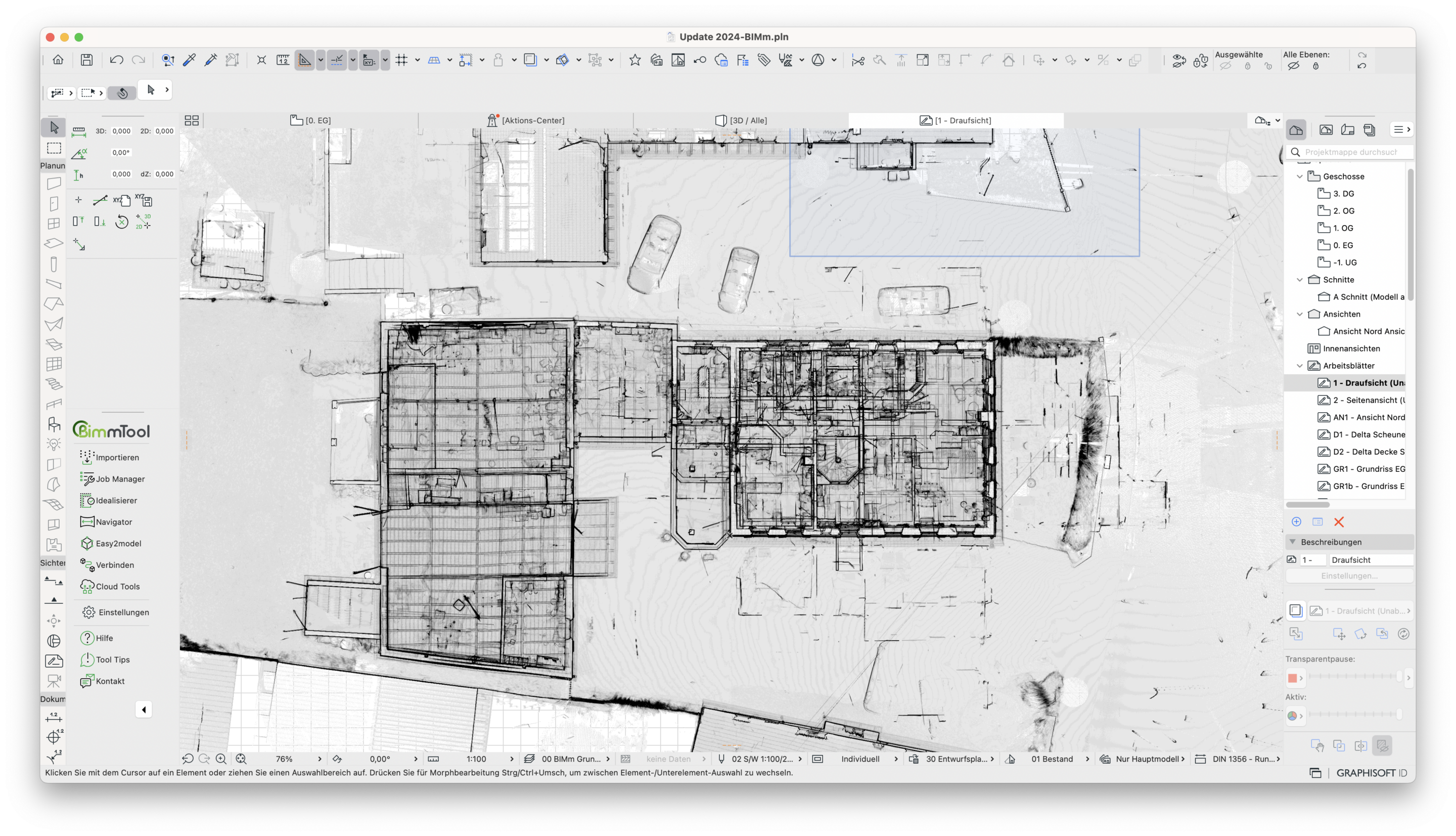The width and height of the screenshot is (1456, 836).
Task: Add new viewpoint with plus icon
Action: [1296, 521]
